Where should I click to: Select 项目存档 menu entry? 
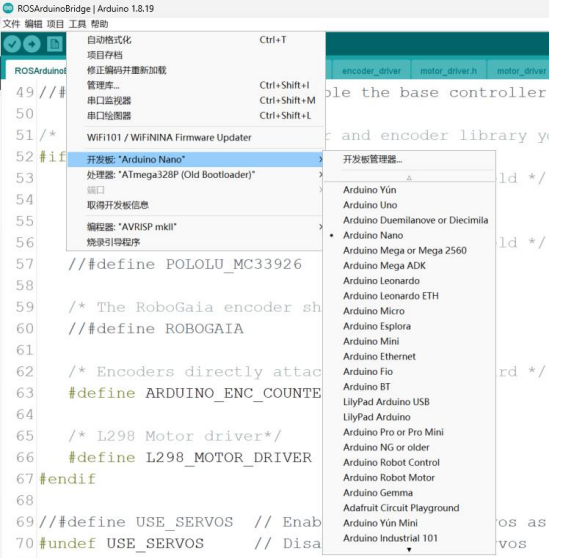pos(196,55)
